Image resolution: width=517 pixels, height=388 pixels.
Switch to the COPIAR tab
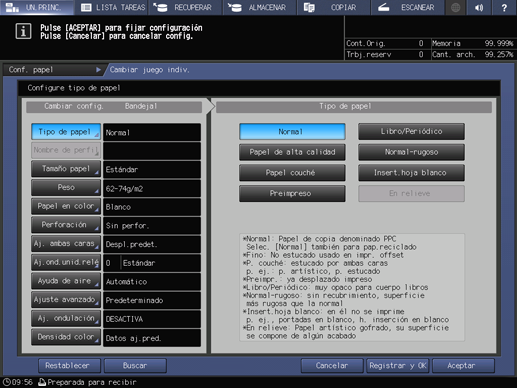click(x=334, y=7)
